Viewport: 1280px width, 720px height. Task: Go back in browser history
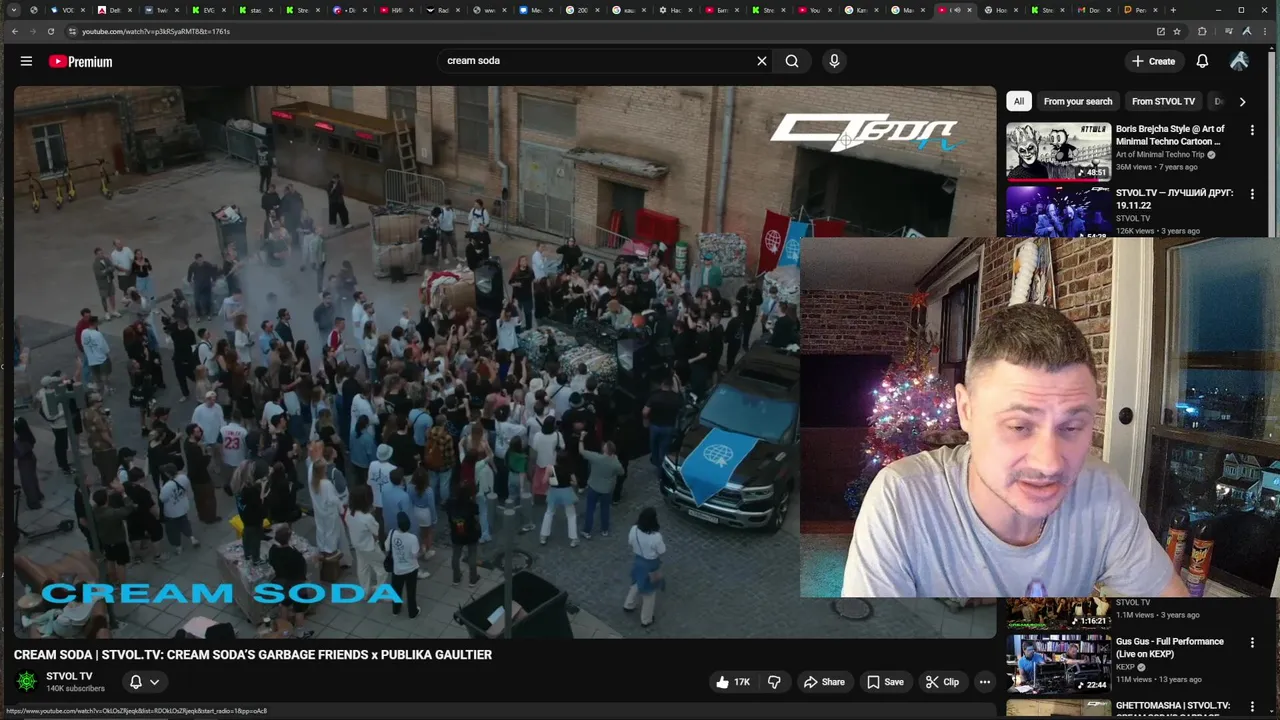pos(14,31)
